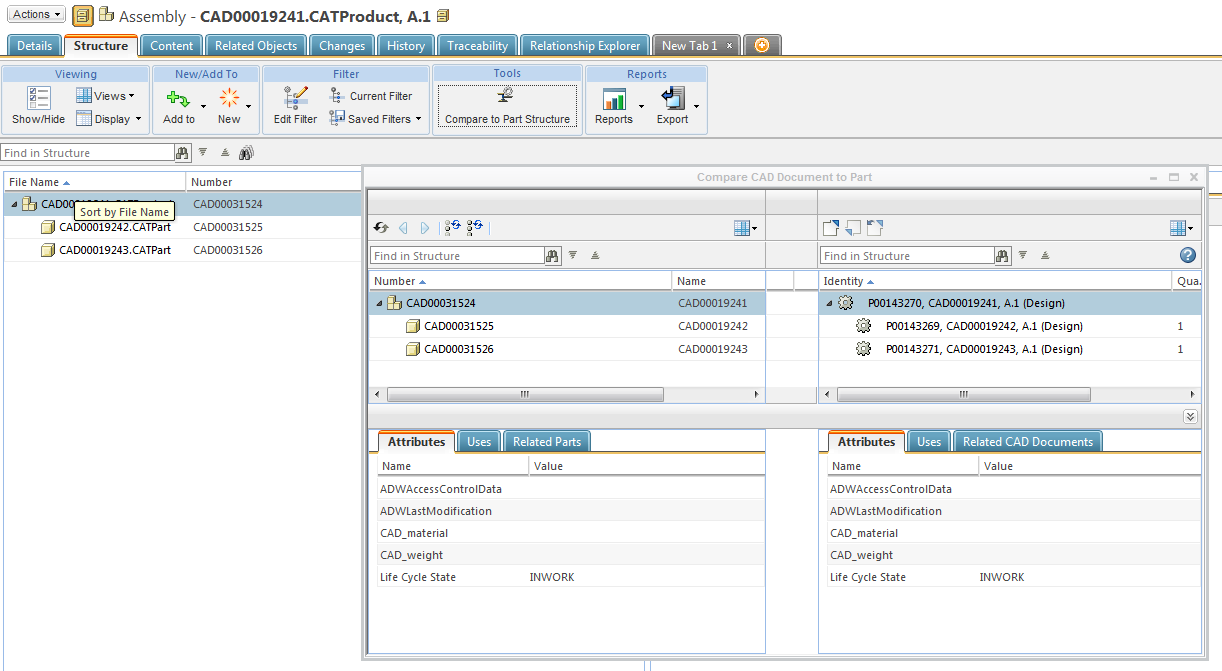
Task: Switch to the Details tab
Action: pyautogui.click(x=35, y=46)
